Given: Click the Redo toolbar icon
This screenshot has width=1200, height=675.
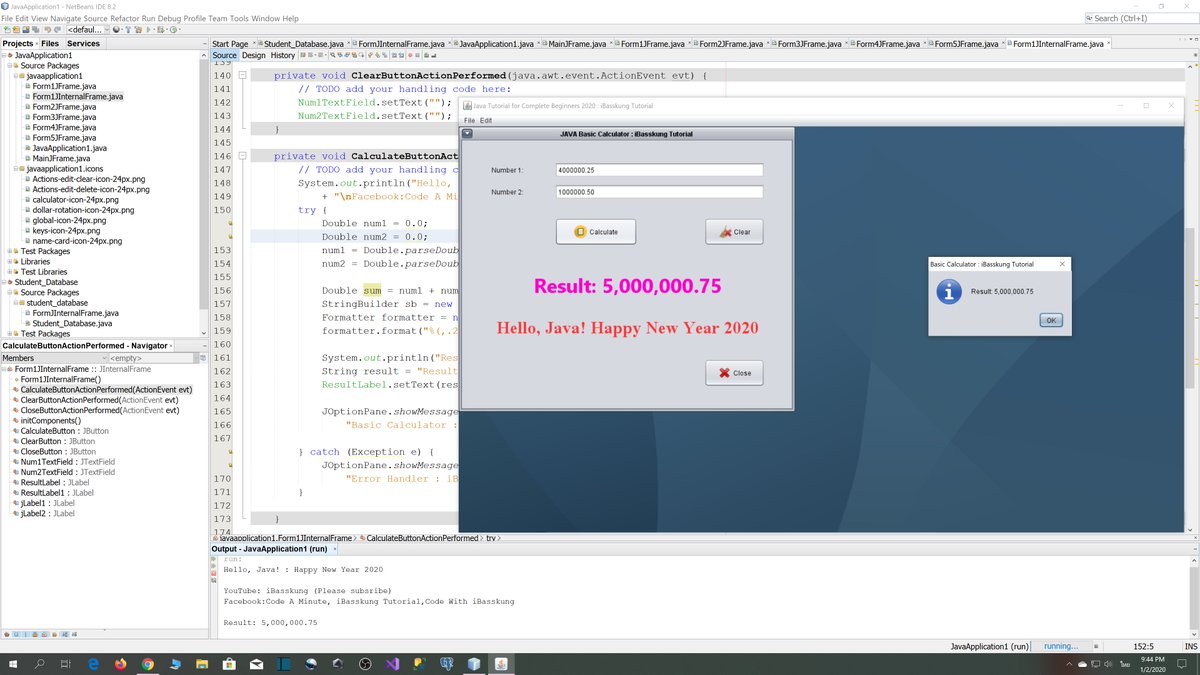Looking at the screenshot, I should click(x=58, y=29).
